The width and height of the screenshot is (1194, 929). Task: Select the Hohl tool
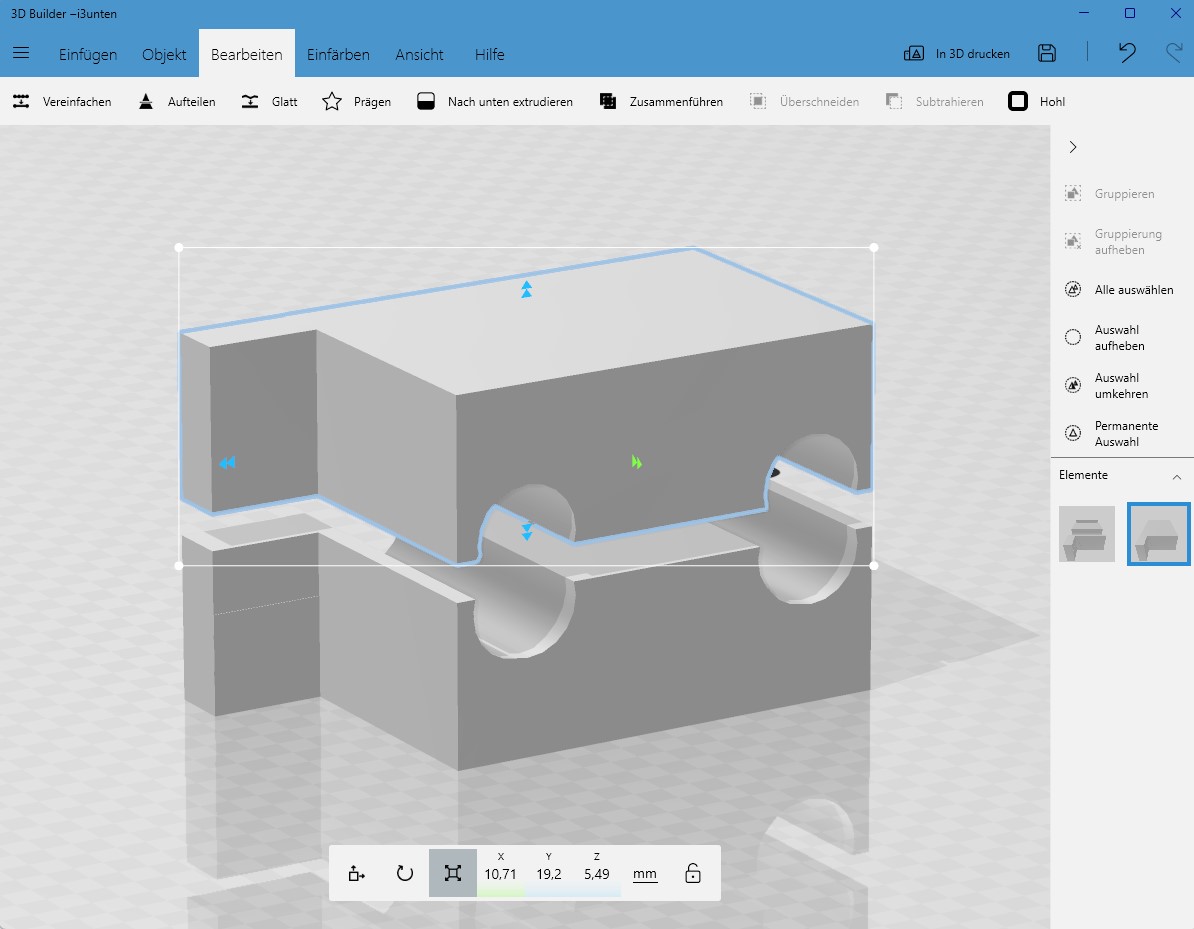pyautogui.click(x=1019, y=101)
